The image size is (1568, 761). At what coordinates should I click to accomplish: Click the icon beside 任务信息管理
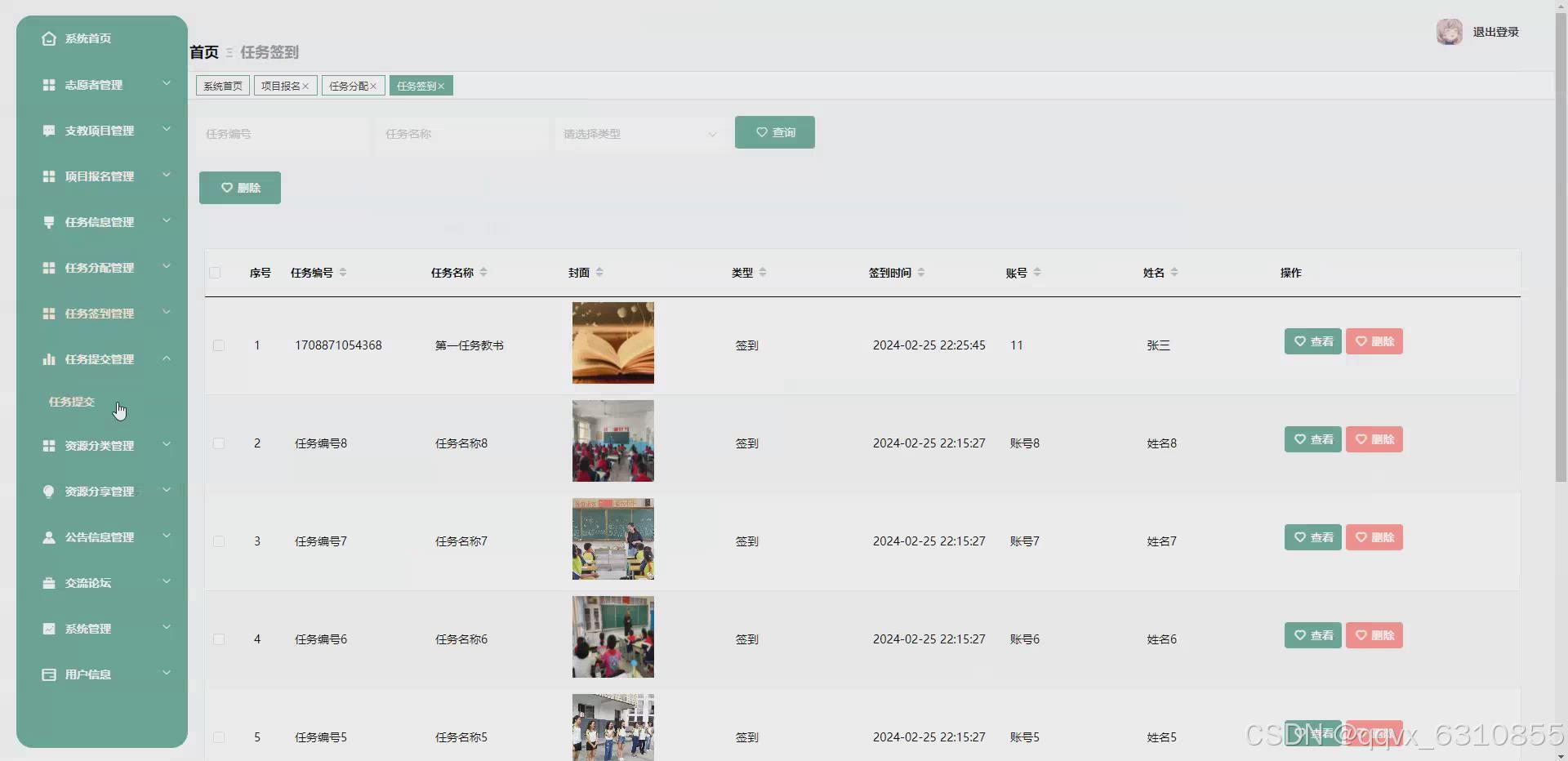click(49, 222)
